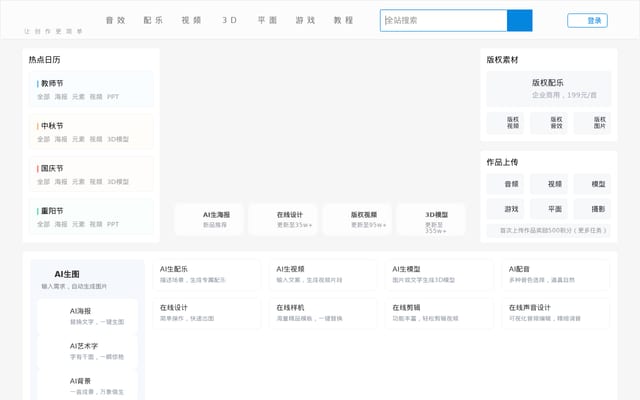The height and width of the screenshot is (400, 640).
Task: Select PPT under 重阳节
Action: [x=113, y=224]
